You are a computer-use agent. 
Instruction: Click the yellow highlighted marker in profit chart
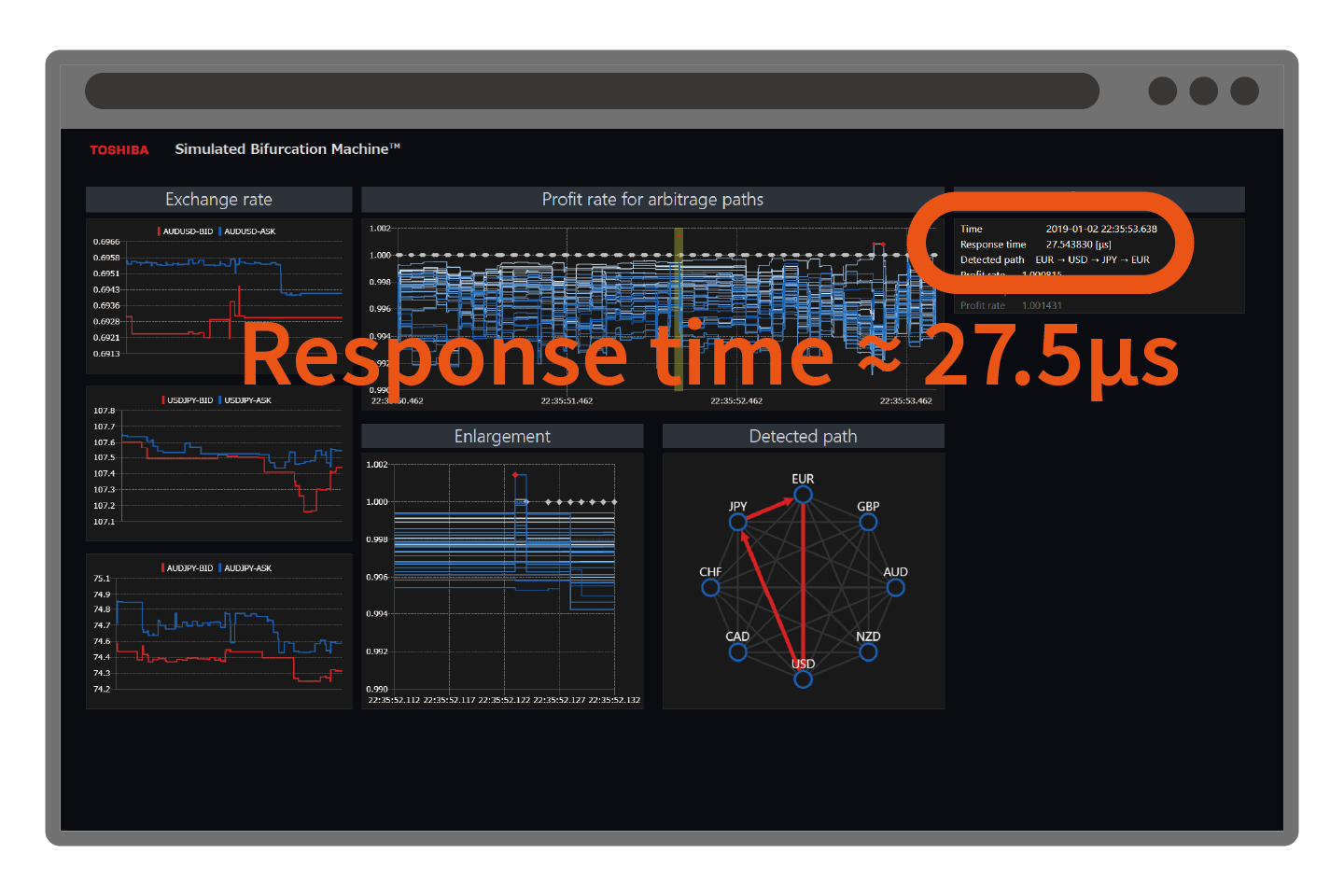pyautogui.click(x=679, y=308)
